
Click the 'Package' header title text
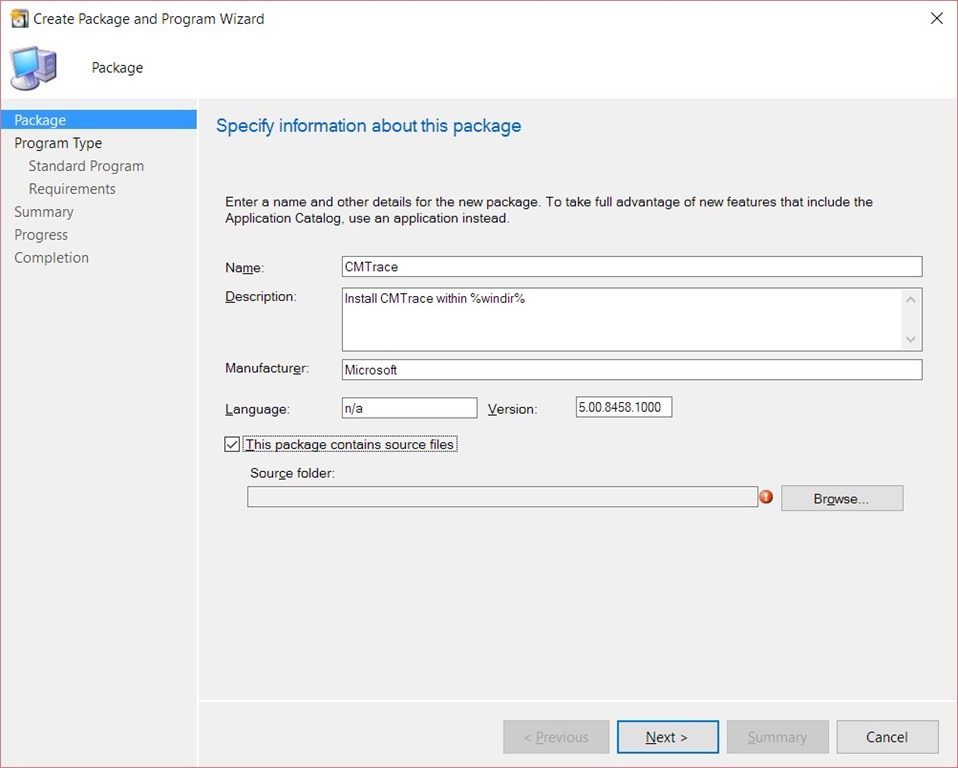[117, 68]
